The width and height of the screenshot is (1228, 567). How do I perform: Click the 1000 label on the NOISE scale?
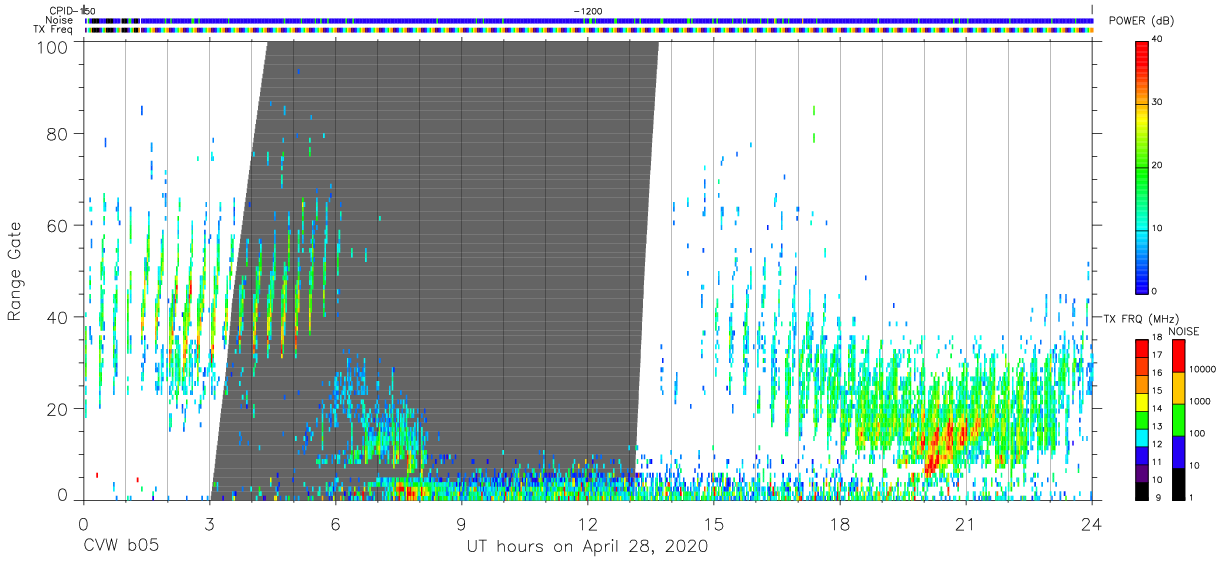tap(1202, 402)
